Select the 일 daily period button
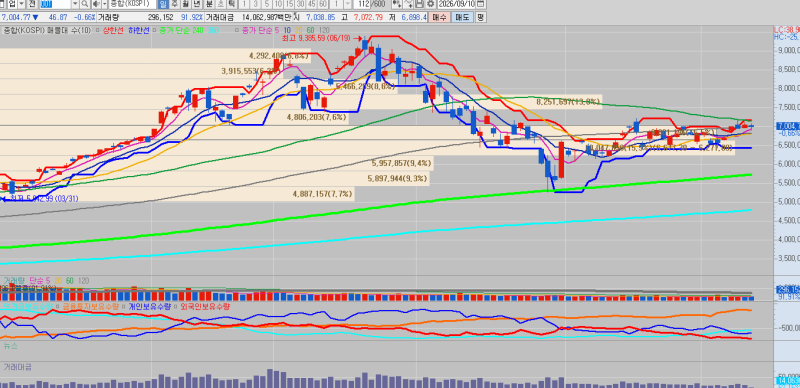Image resolution: width=800 pixels, height=388 pixels. click(163, 4)
